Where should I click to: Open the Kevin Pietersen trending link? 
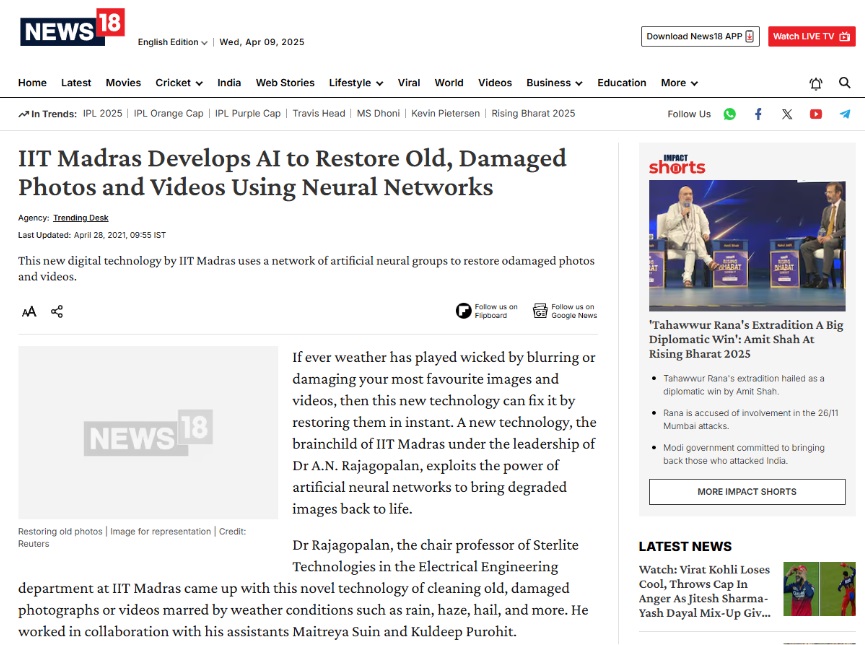point(445,114)
